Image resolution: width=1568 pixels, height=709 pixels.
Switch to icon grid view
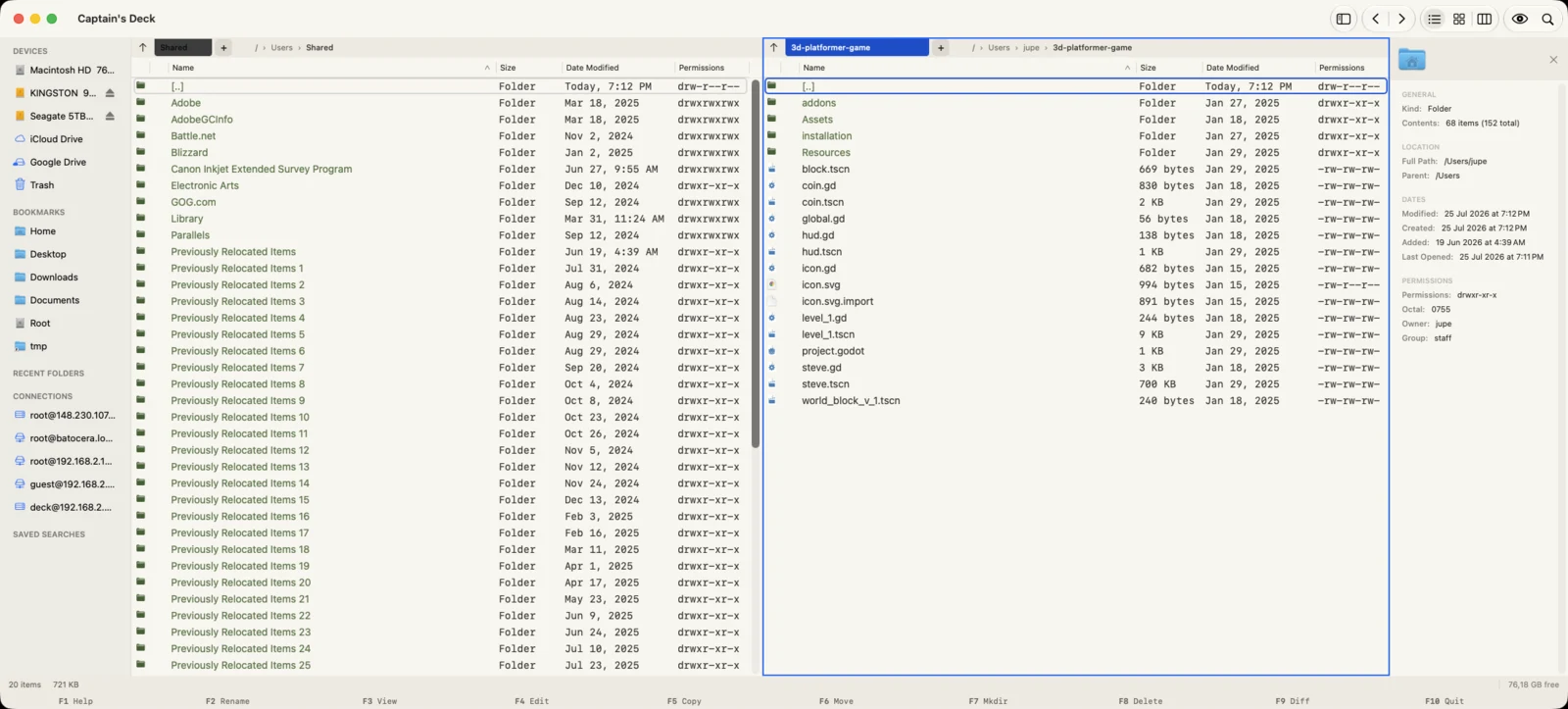pyautogui.click(x=1459, y=19)
